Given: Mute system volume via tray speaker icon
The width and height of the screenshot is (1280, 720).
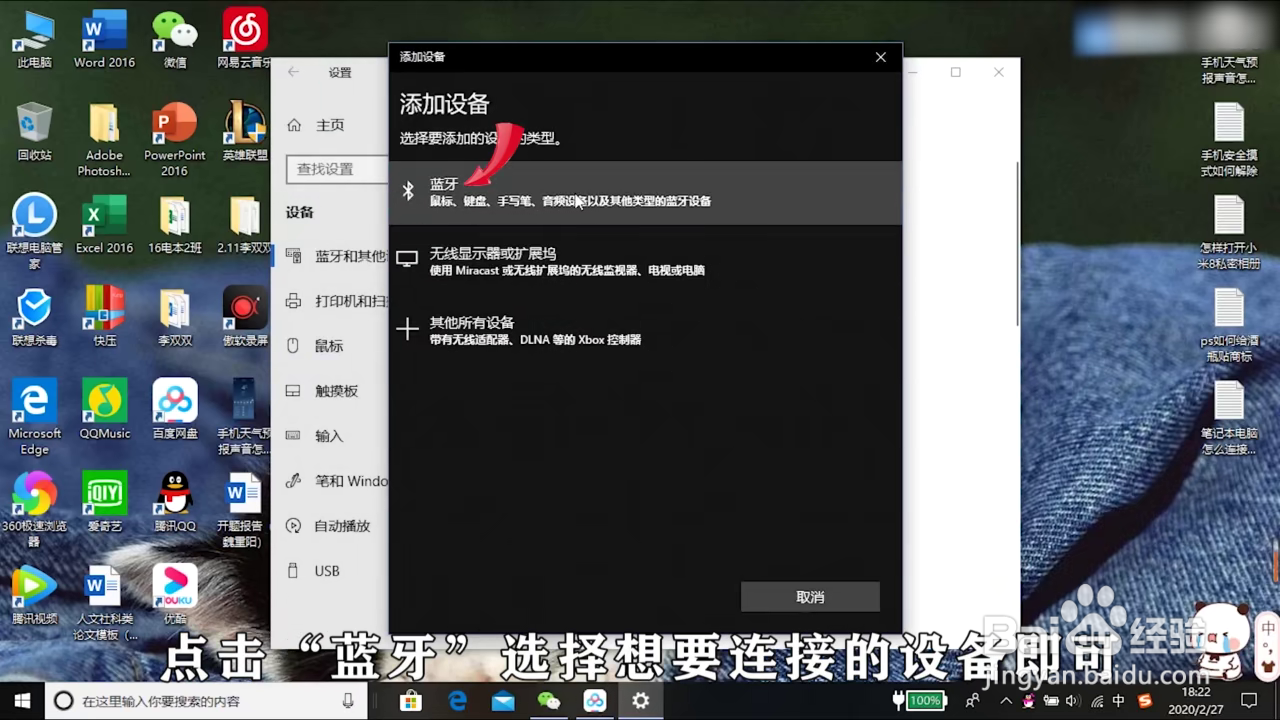Looking at the screenshot, I should (x=1072, y=701).
